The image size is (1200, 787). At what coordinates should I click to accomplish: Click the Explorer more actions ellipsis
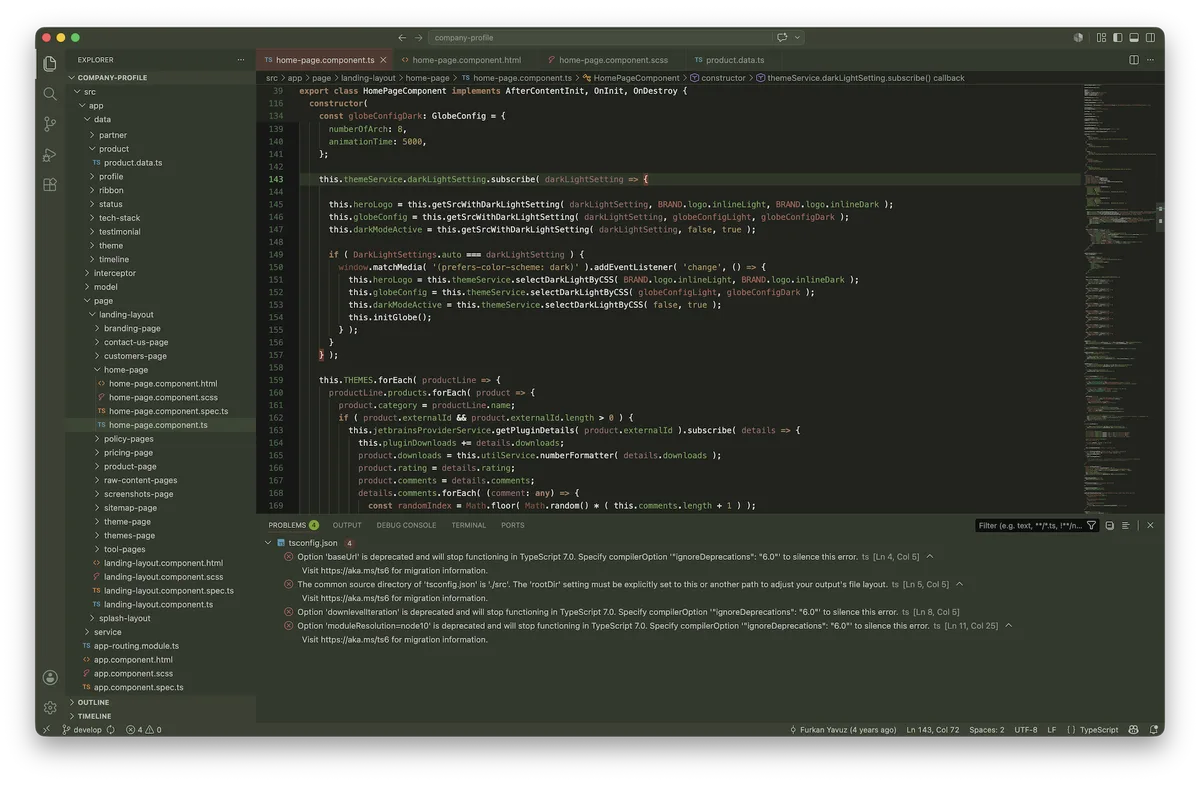(241, 60)
